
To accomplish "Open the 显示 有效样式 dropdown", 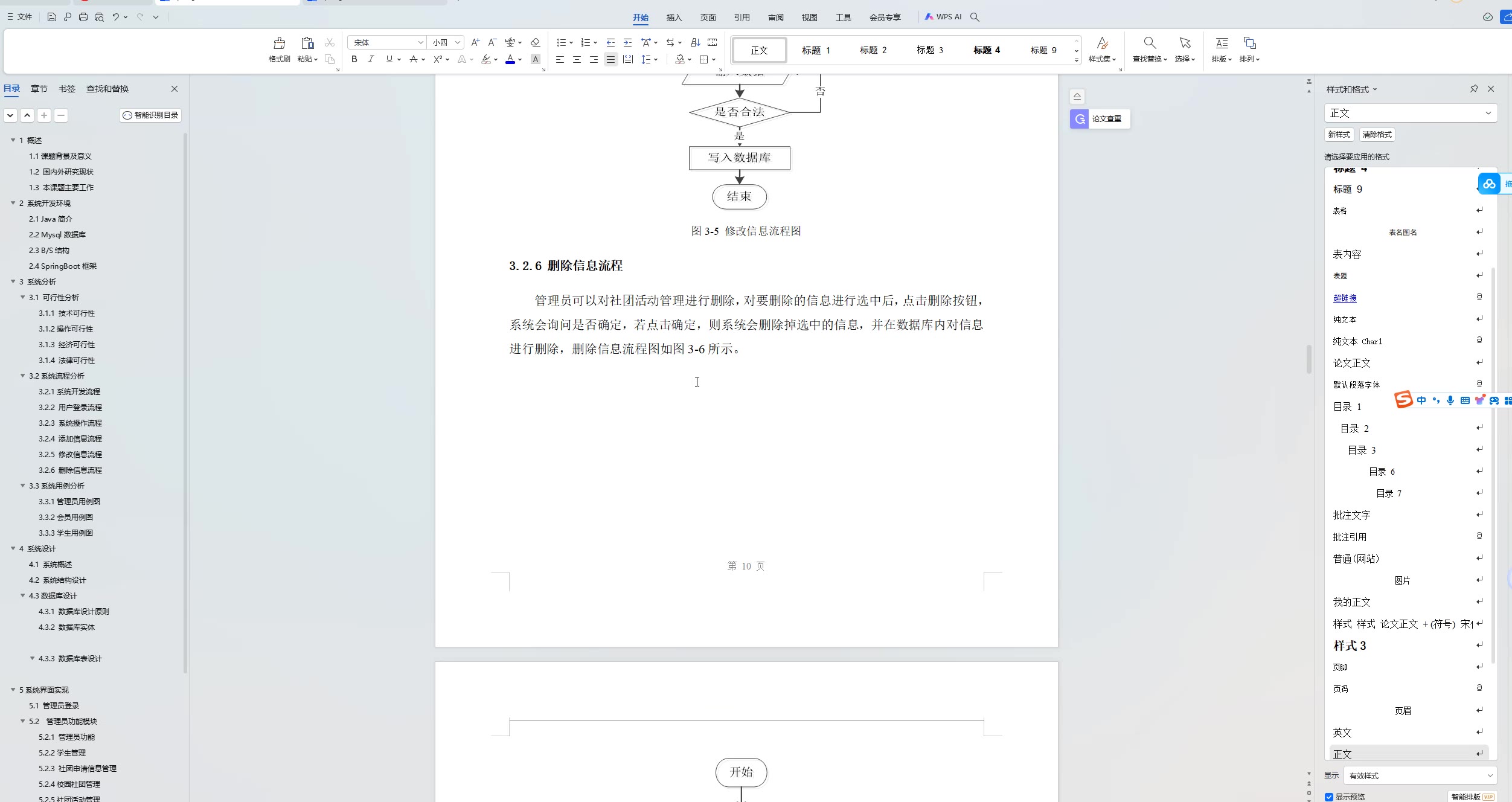I will pos(1420,775).
